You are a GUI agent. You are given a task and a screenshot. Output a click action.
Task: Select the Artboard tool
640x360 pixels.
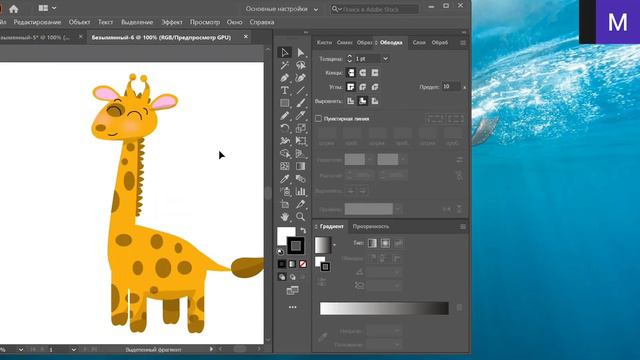pyautogui.click(x=284, y=204)
